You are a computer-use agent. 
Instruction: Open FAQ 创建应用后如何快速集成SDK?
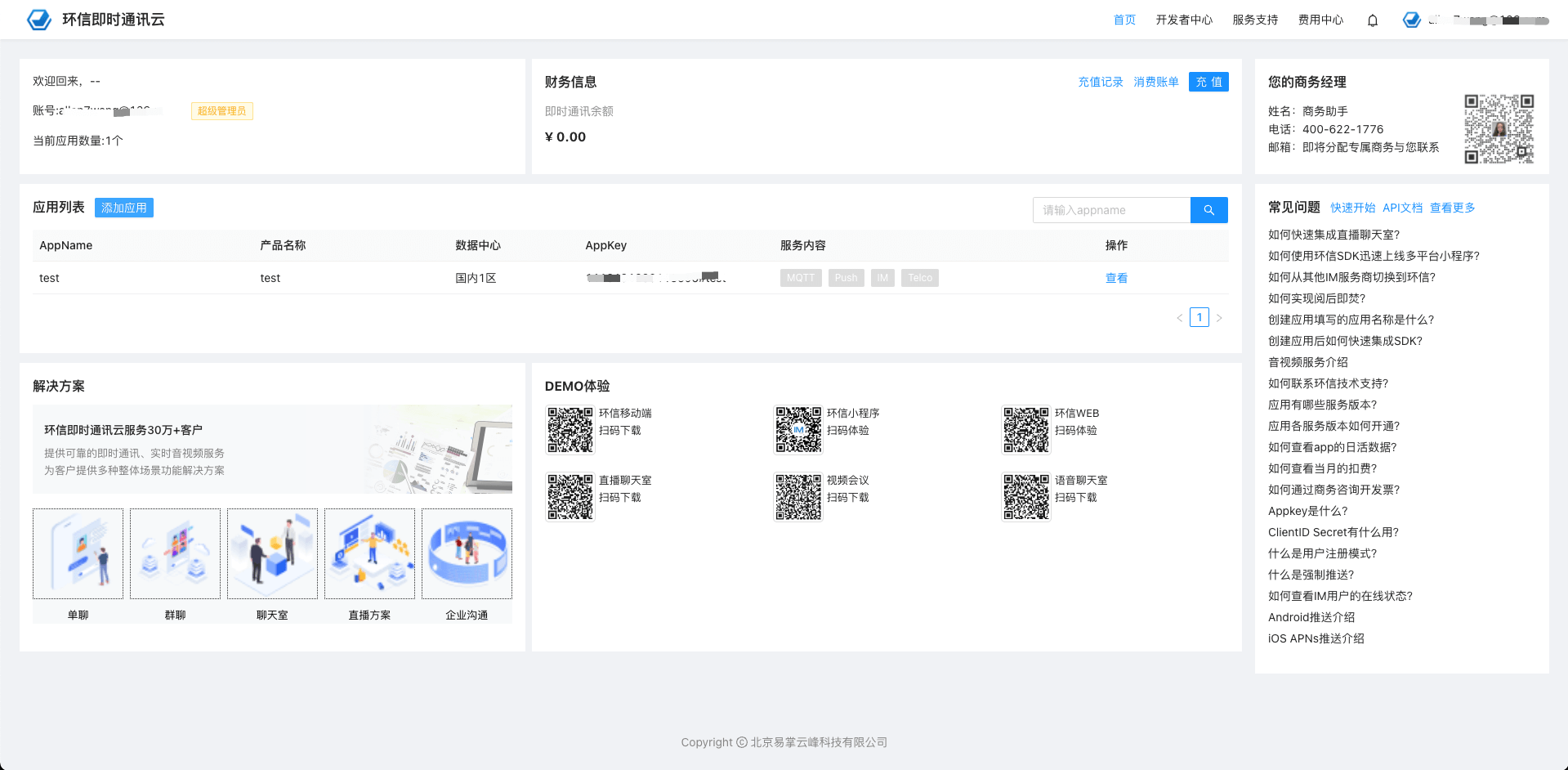pyautogui.click(x=1345, y=341)
